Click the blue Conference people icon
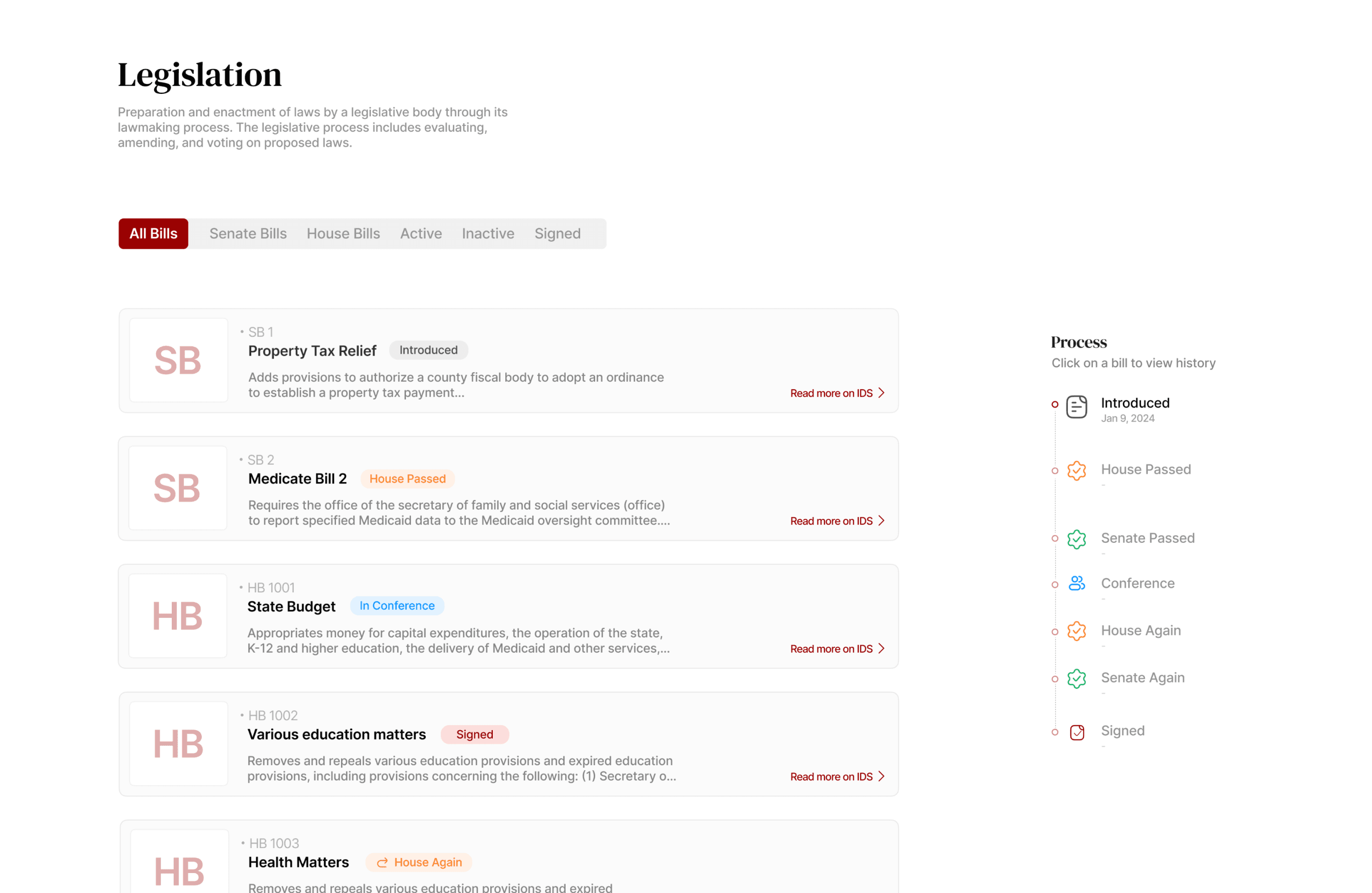This screenshot has width=1372, height=893. pyautogui.click(x=1076, y=583)
